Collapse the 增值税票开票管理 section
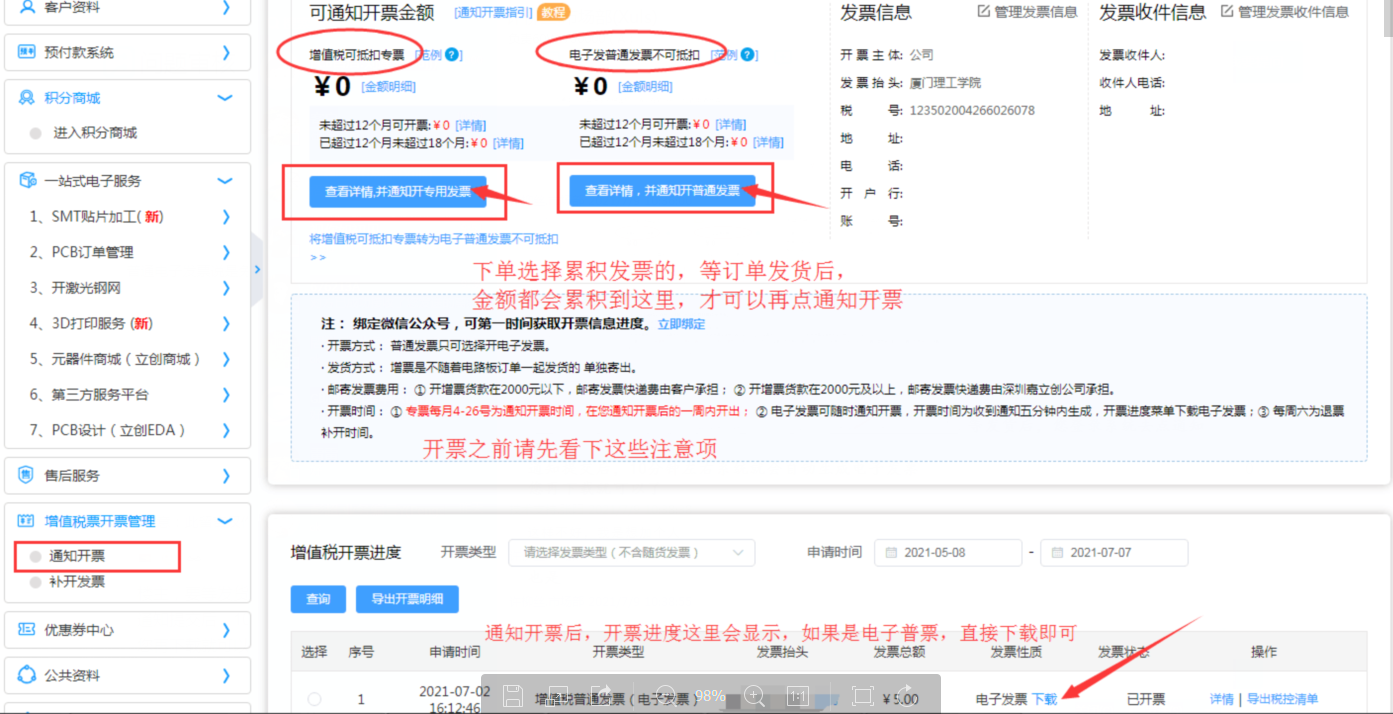The height and width of the screenshot is (714, 1393). (x=225, y=521)
